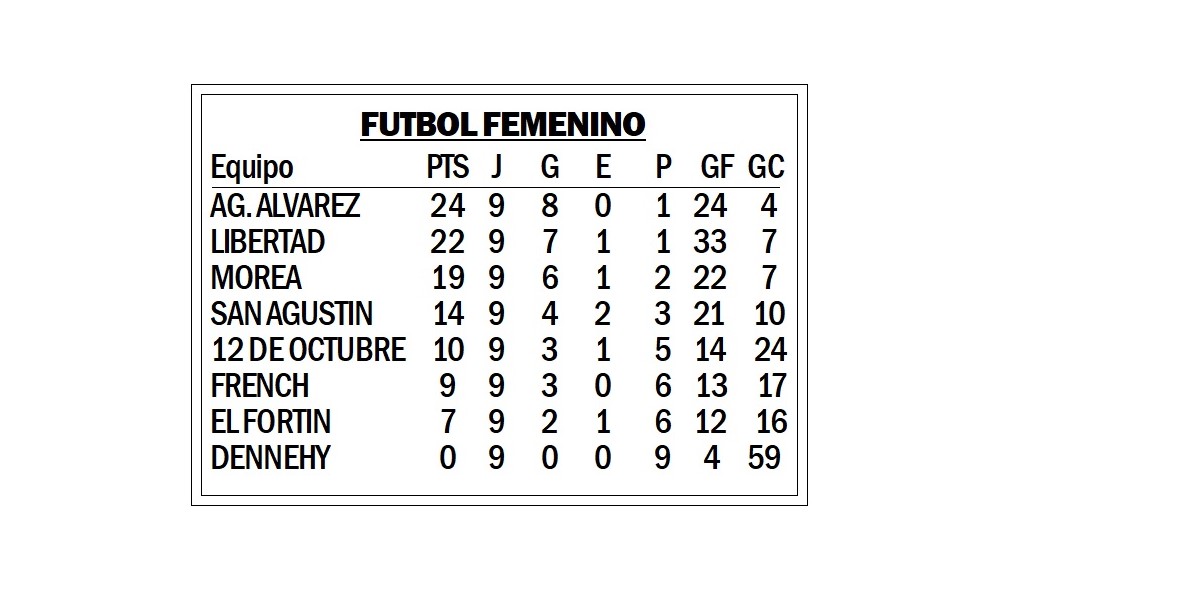Click the PTS column header
The width and height of the screenshot is (1183, 591).
[447, 167]
